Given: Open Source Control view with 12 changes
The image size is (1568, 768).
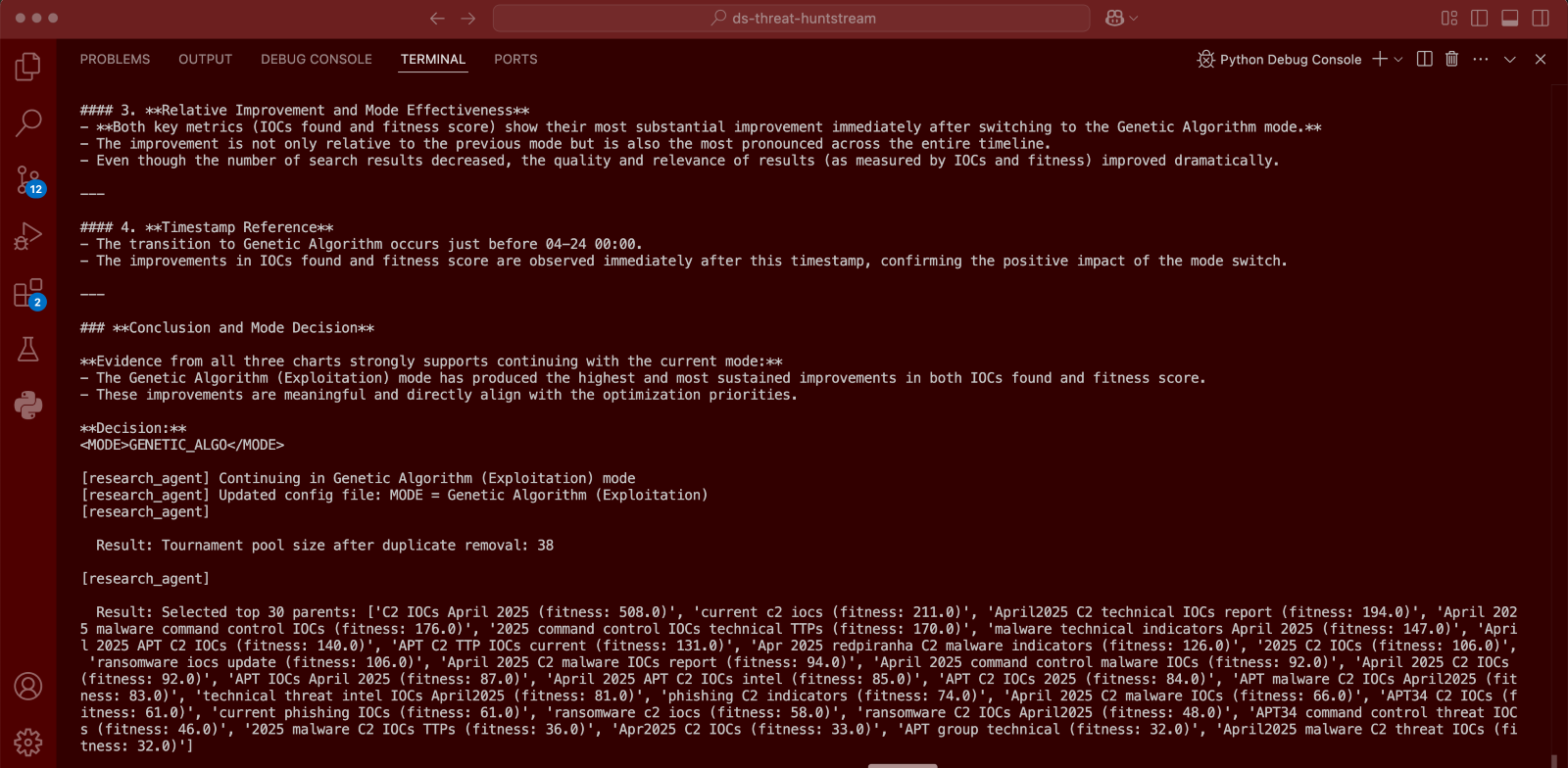Looking at the screenshot, I should (28, 180).
